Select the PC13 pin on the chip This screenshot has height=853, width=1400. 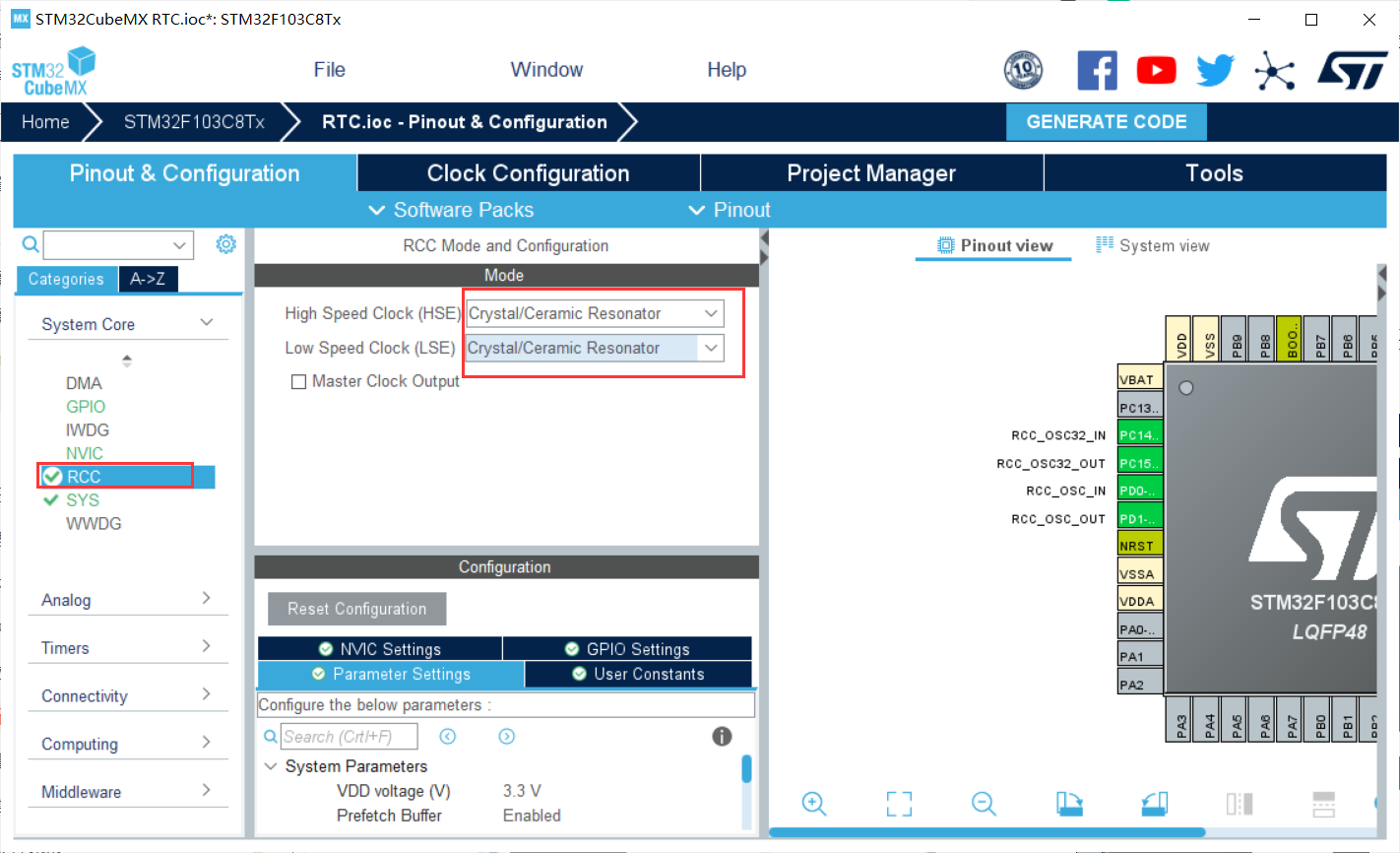pos(1140,407)
